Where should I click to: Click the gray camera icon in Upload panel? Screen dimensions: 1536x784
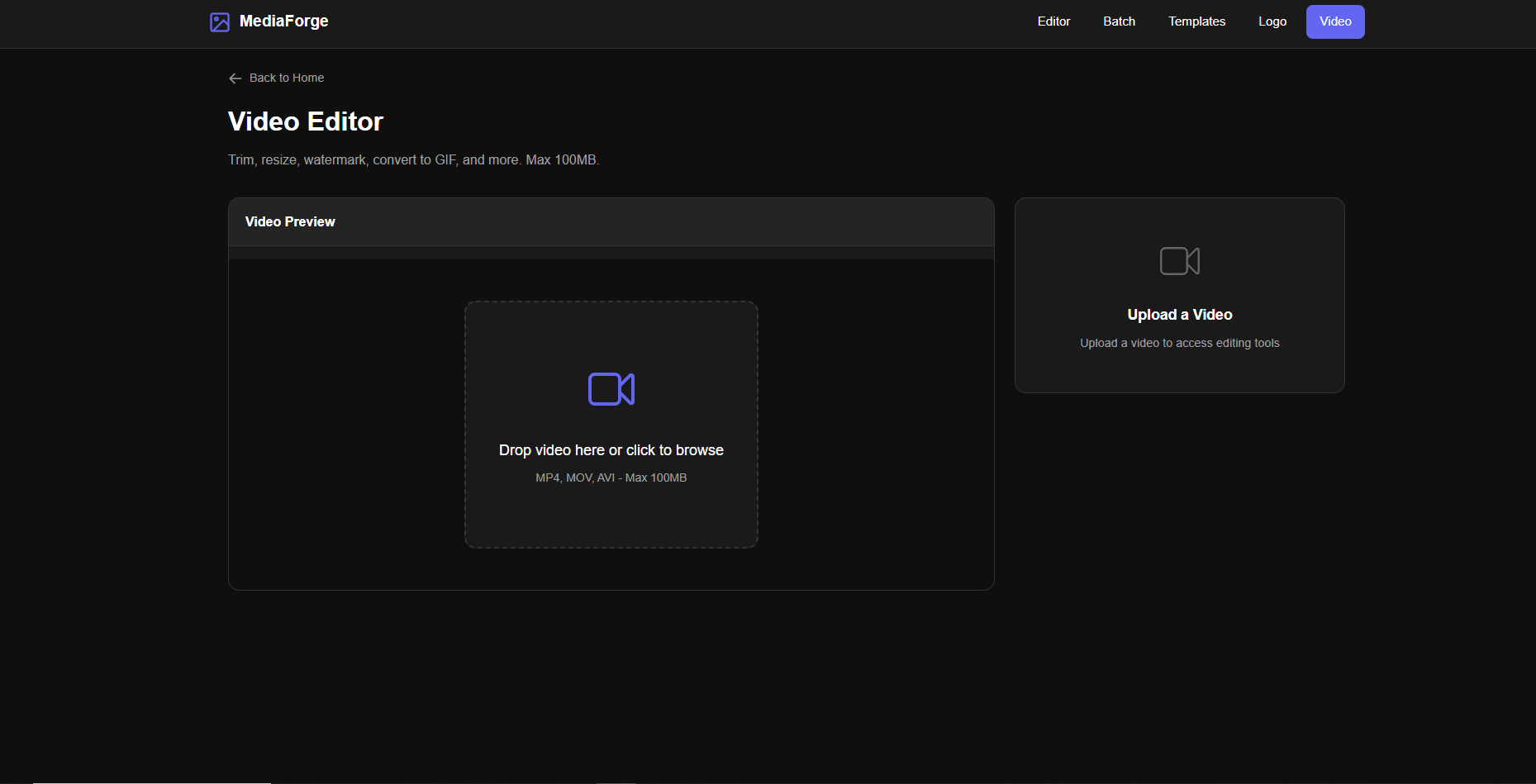point(1180,261)
